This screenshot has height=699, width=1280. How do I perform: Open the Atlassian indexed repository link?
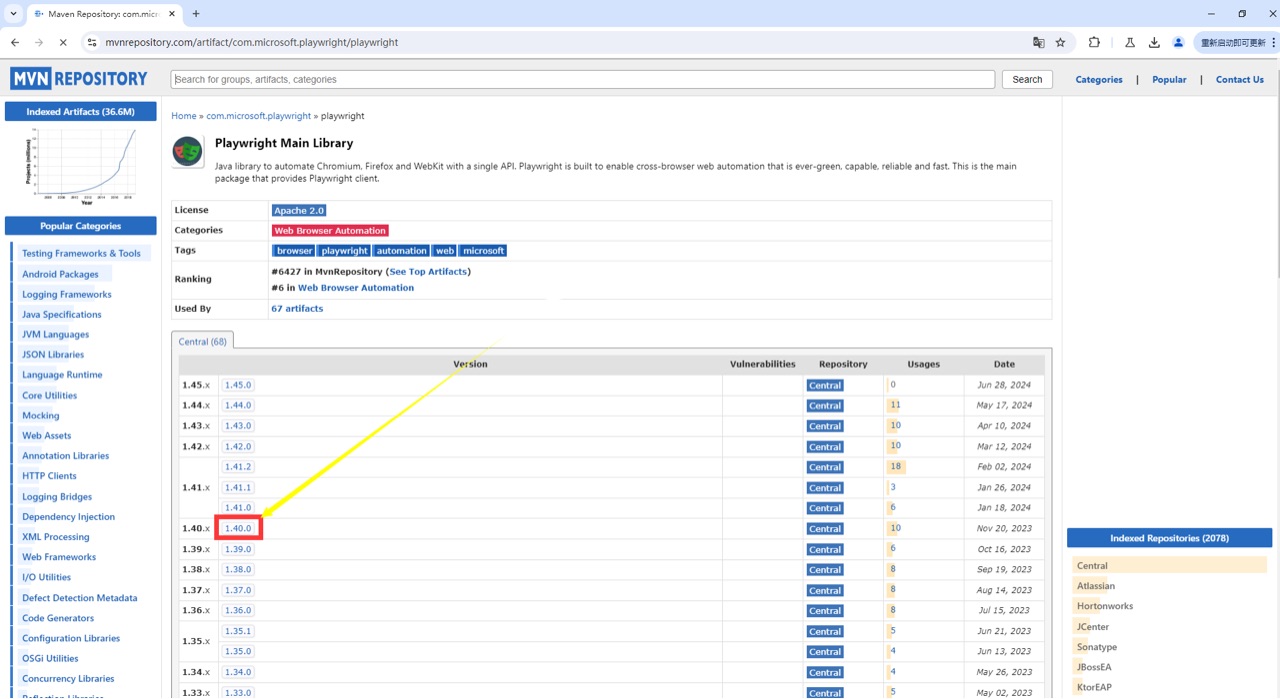pyautogui.click(x=1096, y=586)
